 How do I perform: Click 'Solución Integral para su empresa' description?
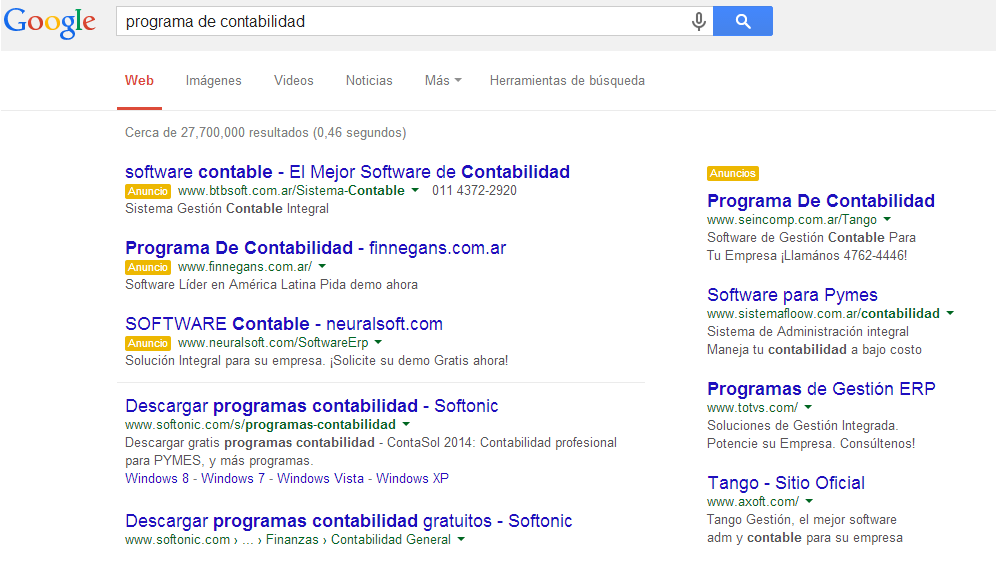coord(225,361)
